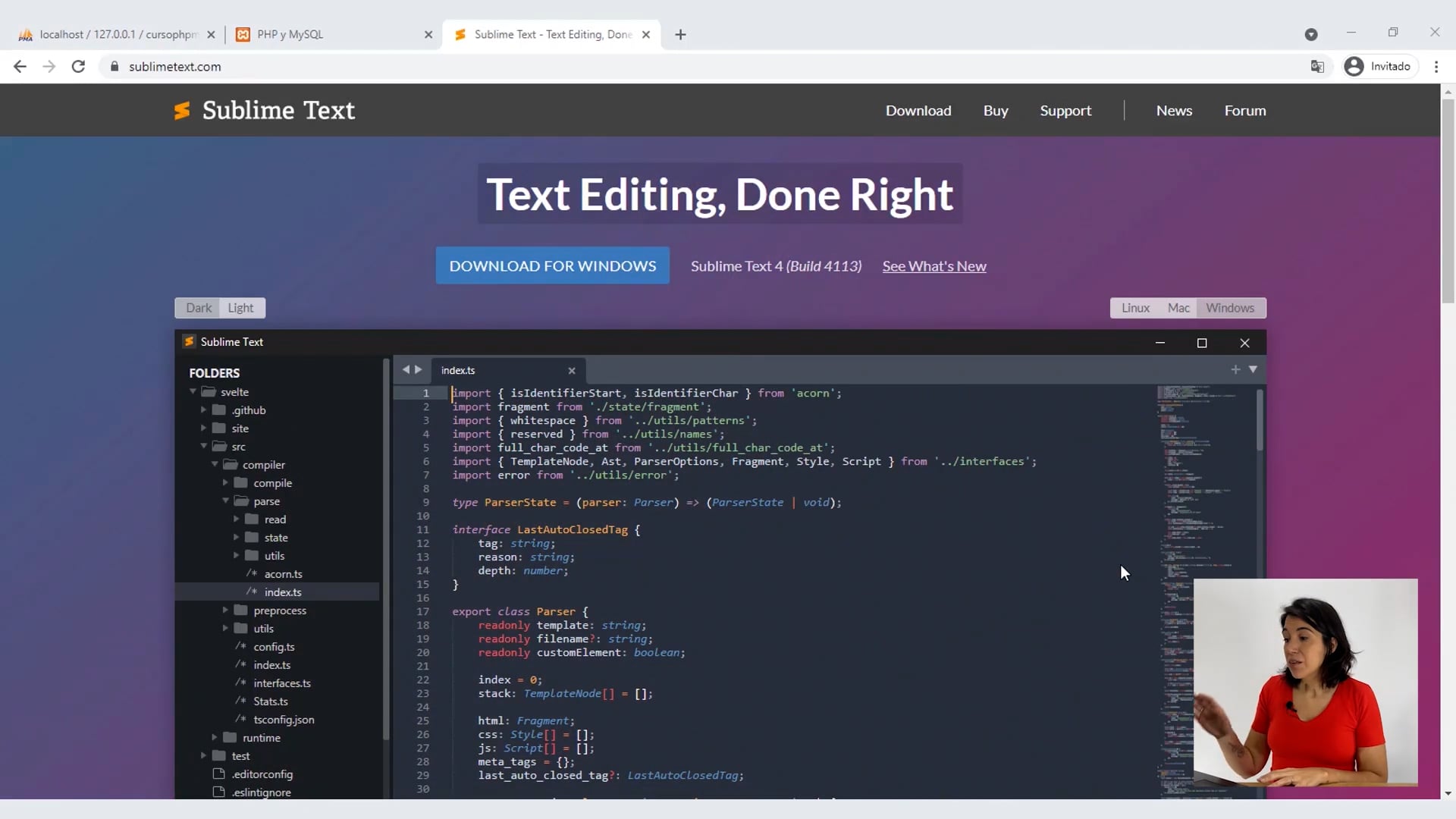This screenshot has height=819, width=1456.
Task: Click the webcam presenter video thumbnail
Action: 1305,682
